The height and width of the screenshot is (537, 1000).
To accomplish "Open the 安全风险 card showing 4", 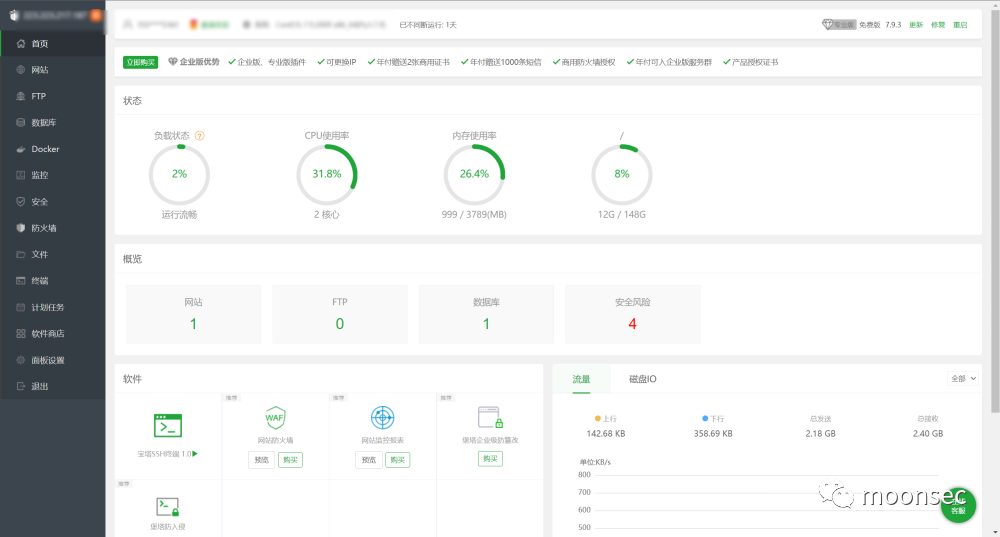I will tap(633, 314).
